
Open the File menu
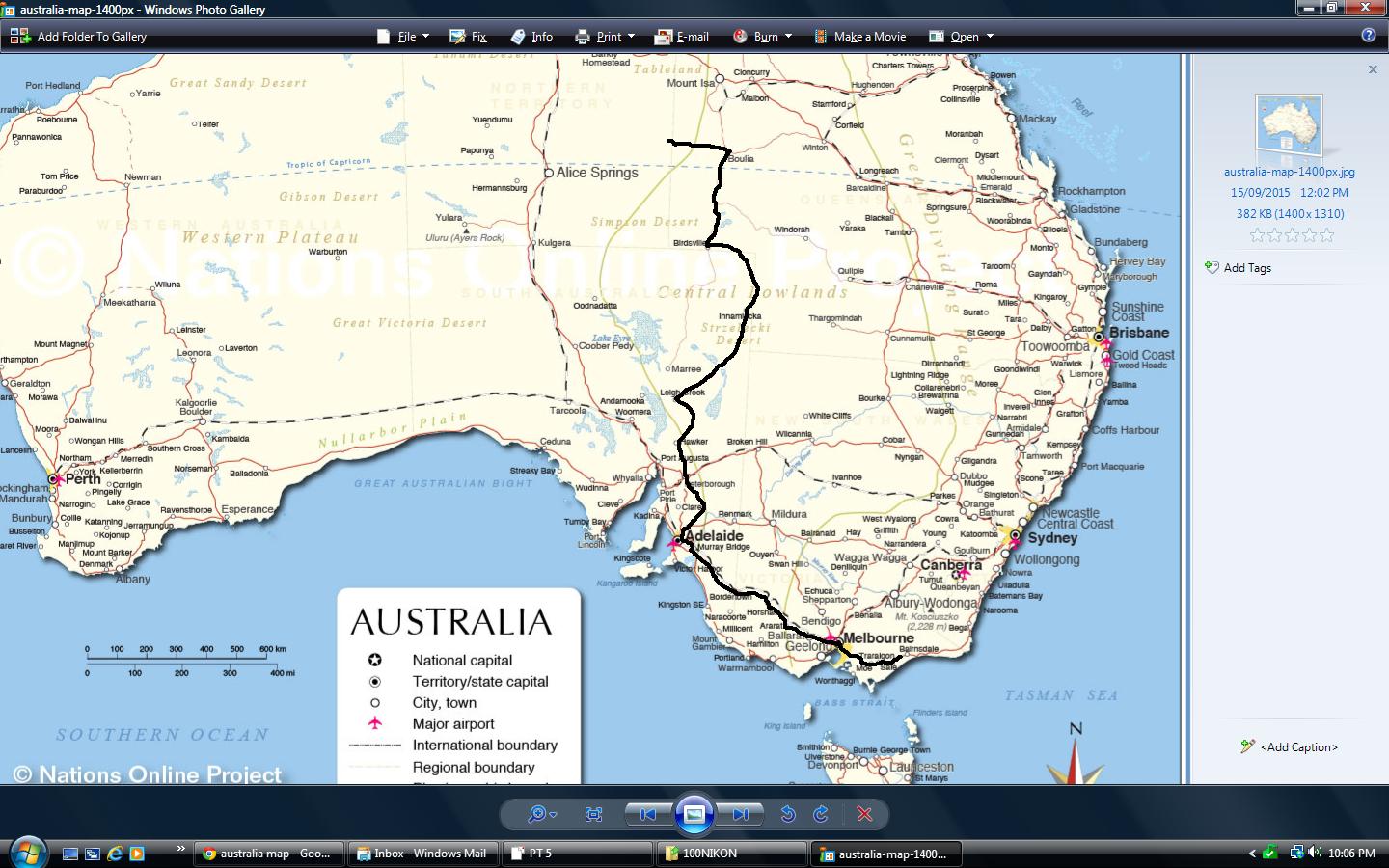click(x=407, y=37)
